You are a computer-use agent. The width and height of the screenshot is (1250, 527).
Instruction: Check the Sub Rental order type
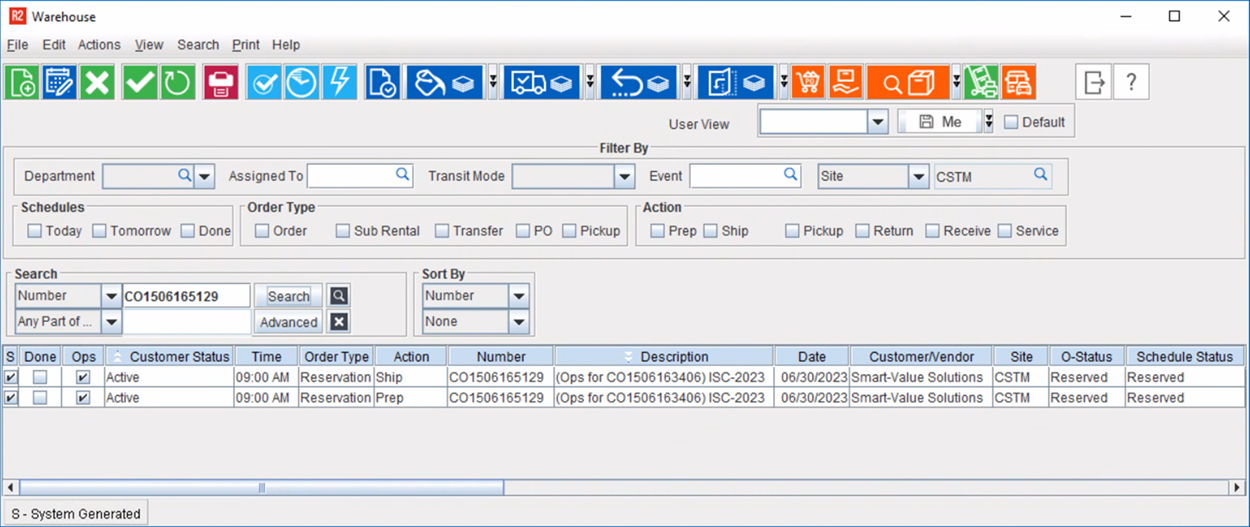(x=343, y=231)
